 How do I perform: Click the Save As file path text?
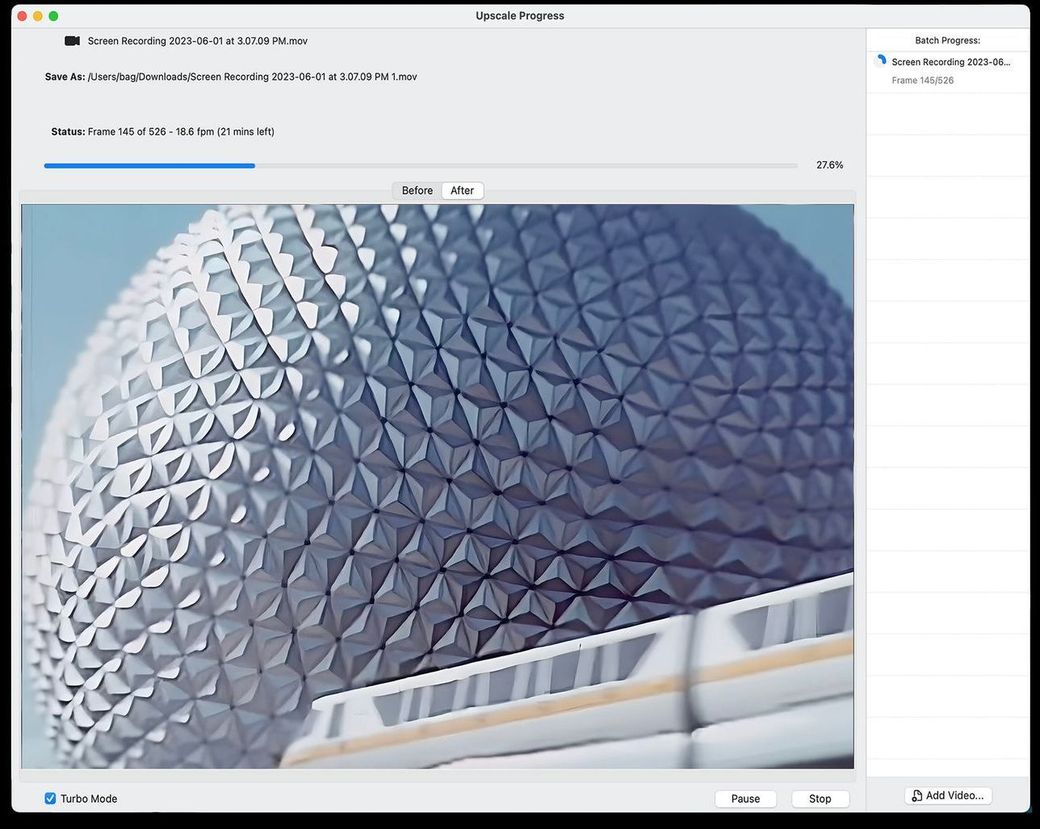[x=252, y=77]
